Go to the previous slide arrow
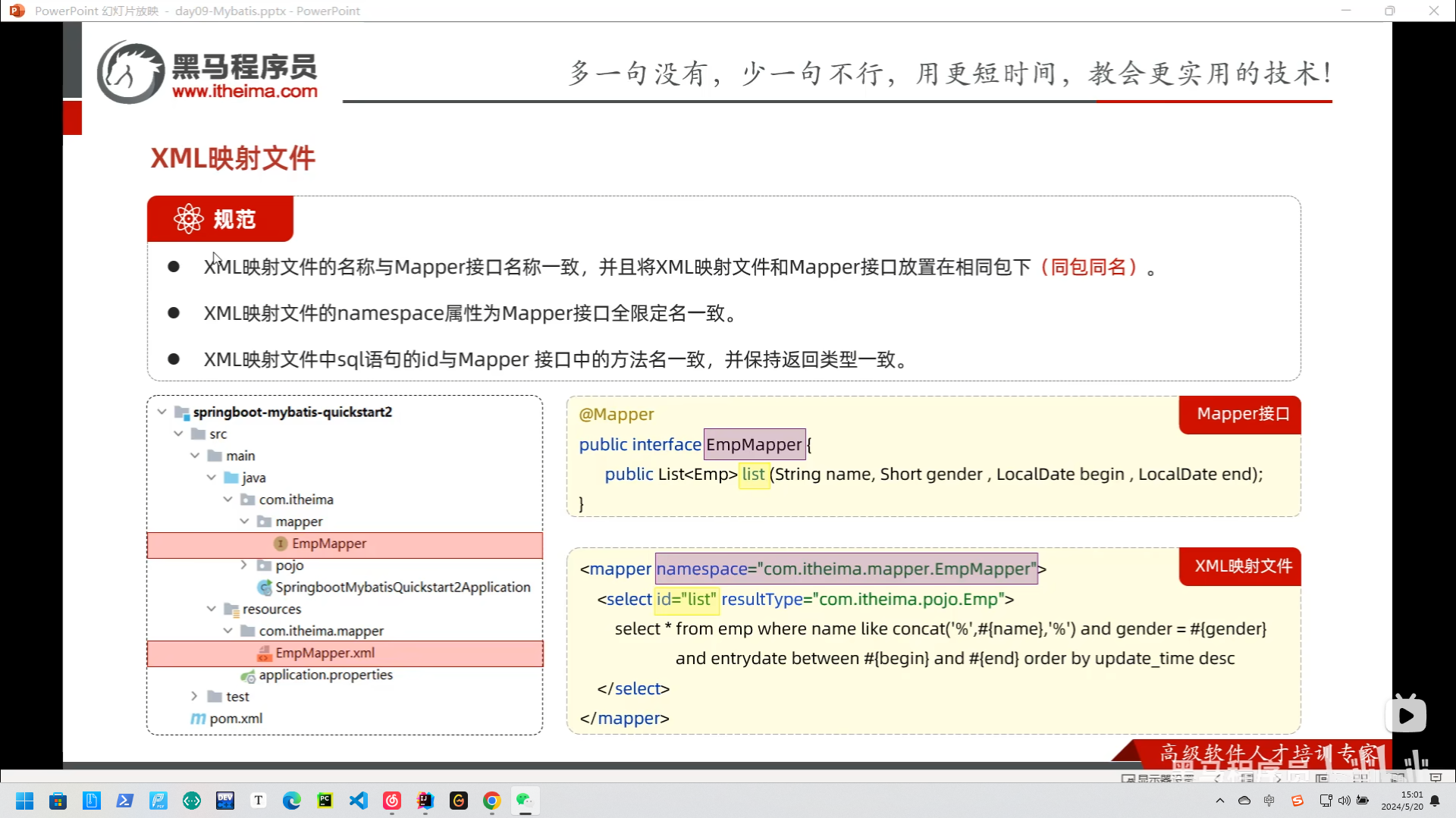Viewport: 1456px width, 818px height. [1219, 778]
